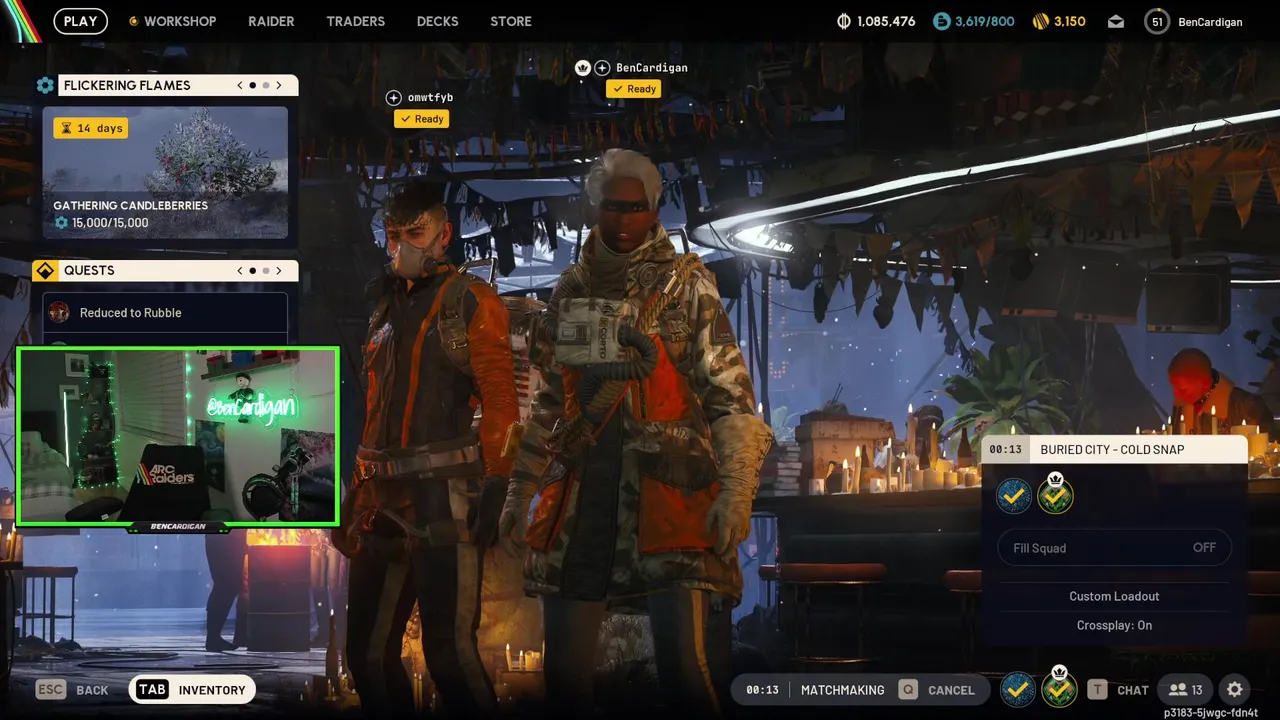Toggle the Ready status under BenCardigan
The image size is (1280, 720).
click(x=634, y=89)
